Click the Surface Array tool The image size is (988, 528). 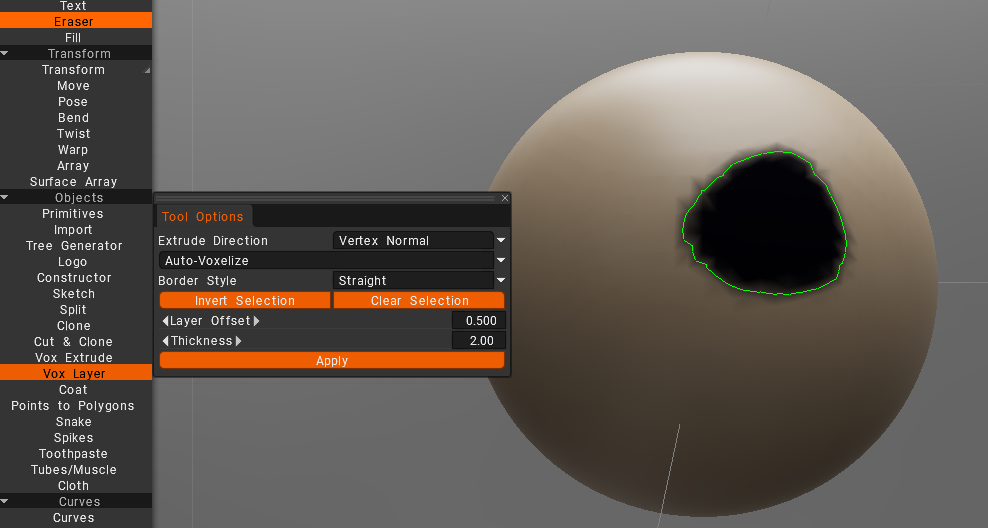[73, 182]
